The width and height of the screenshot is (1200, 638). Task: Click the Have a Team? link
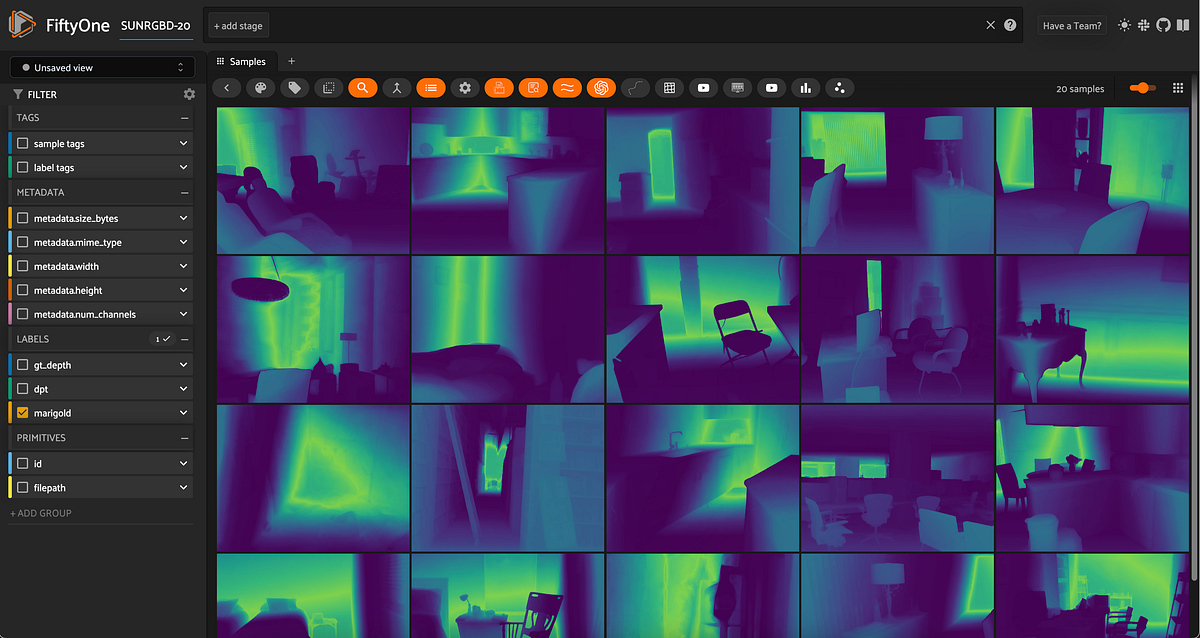tap(1071, 25)
